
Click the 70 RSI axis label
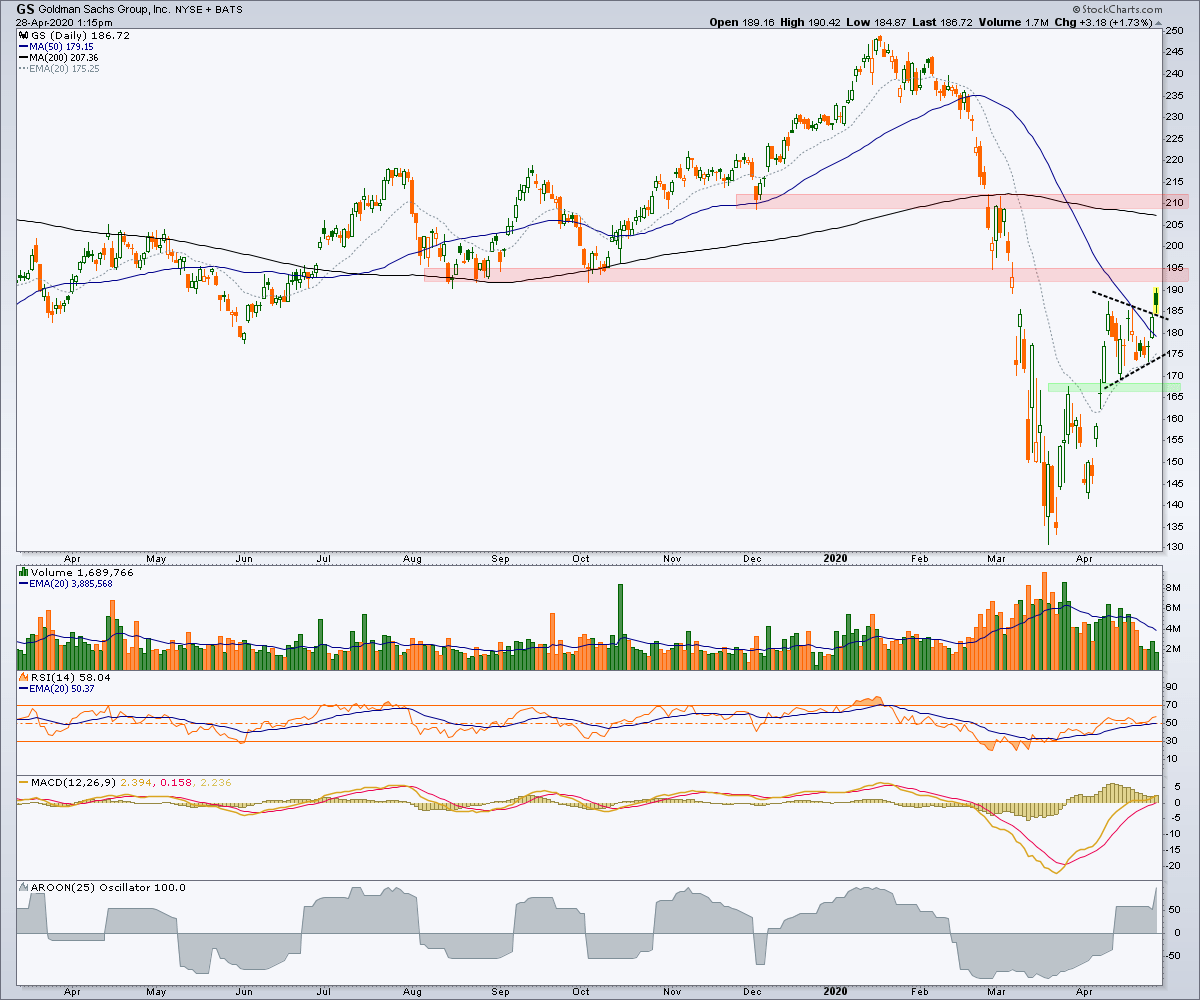pos(1172,705)
